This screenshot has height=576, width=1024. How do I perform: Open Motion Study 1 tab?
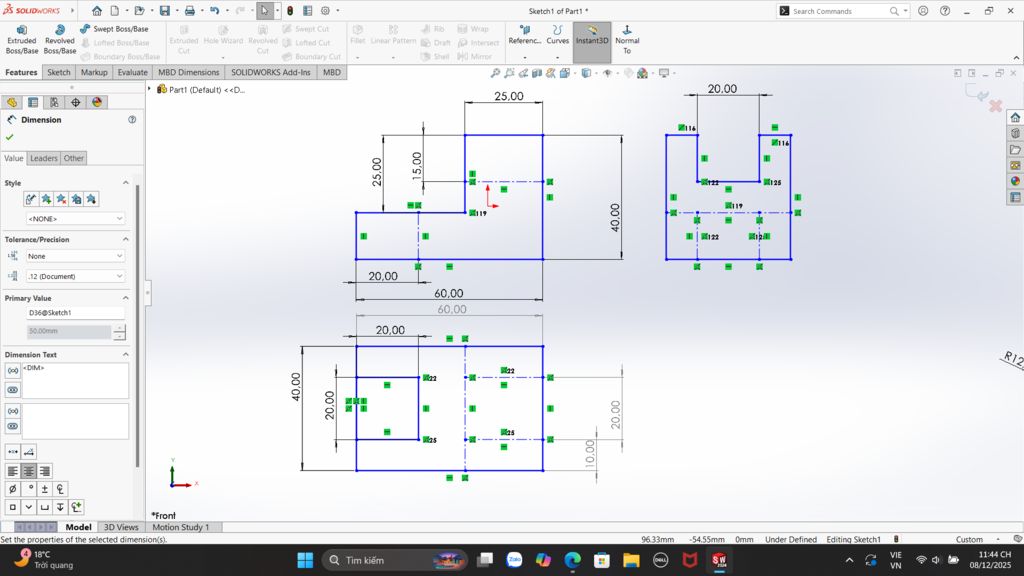181,527
